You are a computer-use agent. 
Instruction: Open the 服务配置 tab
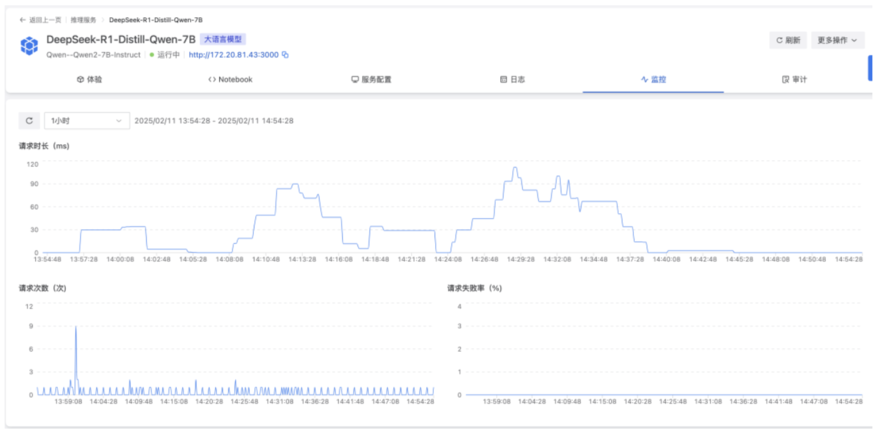tap(371, 79)
